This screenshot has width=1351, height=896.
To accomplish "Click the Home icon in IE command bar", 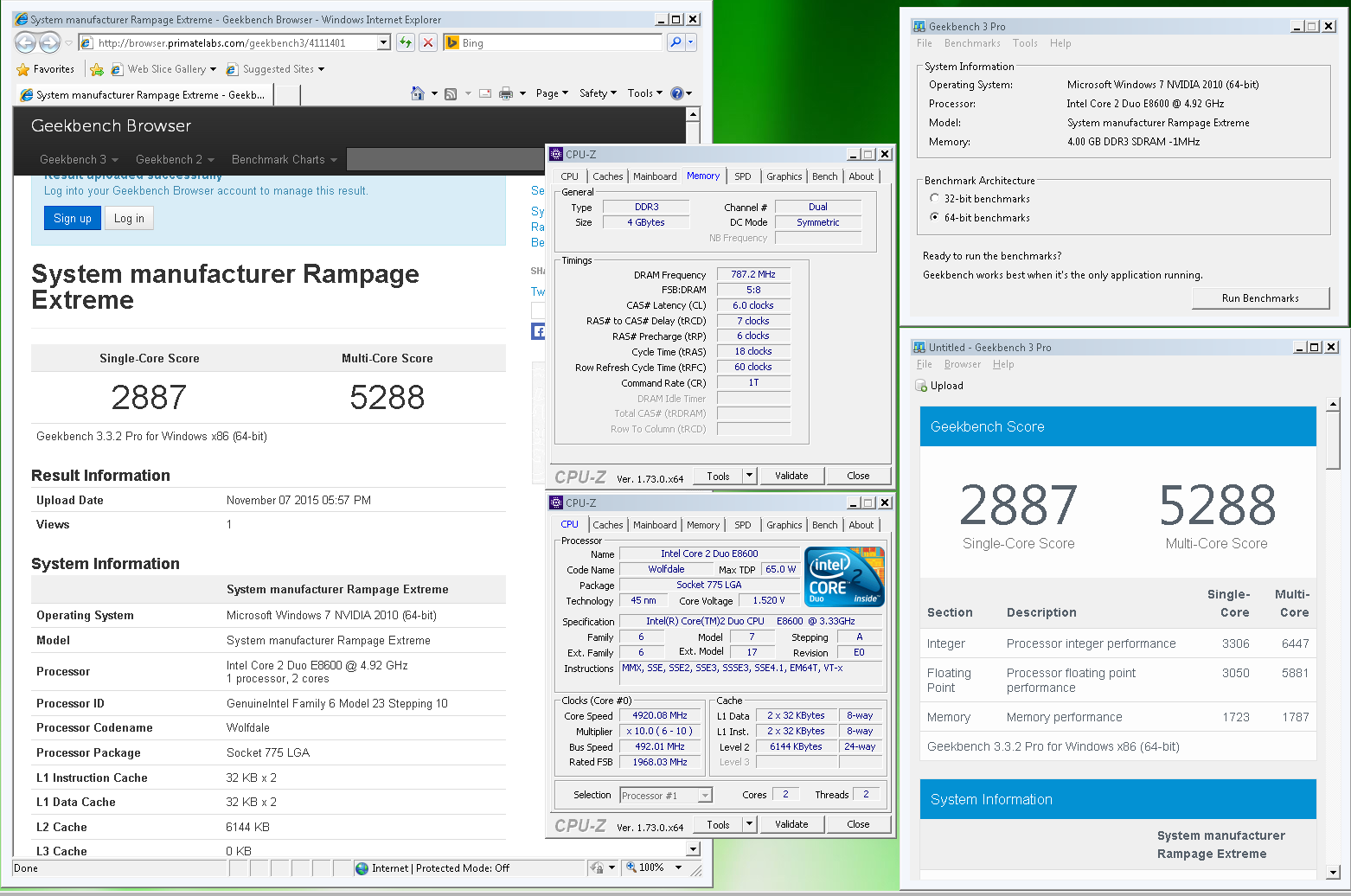I will click(x=418, y=93).
